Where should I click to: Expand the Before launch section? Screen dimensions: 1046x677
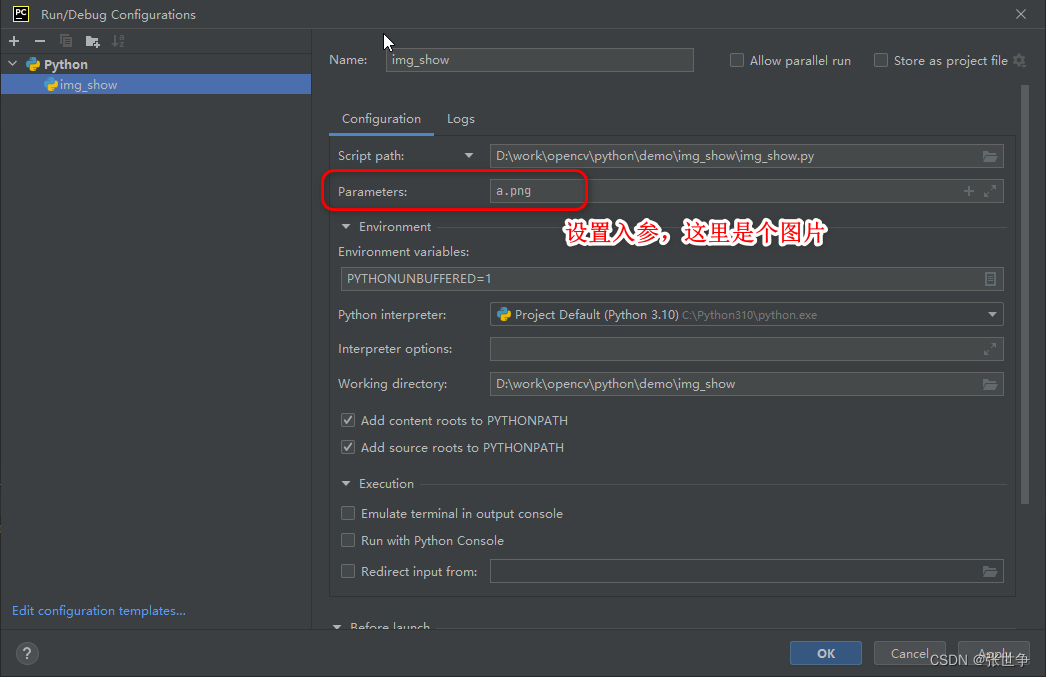coord(337,626)
